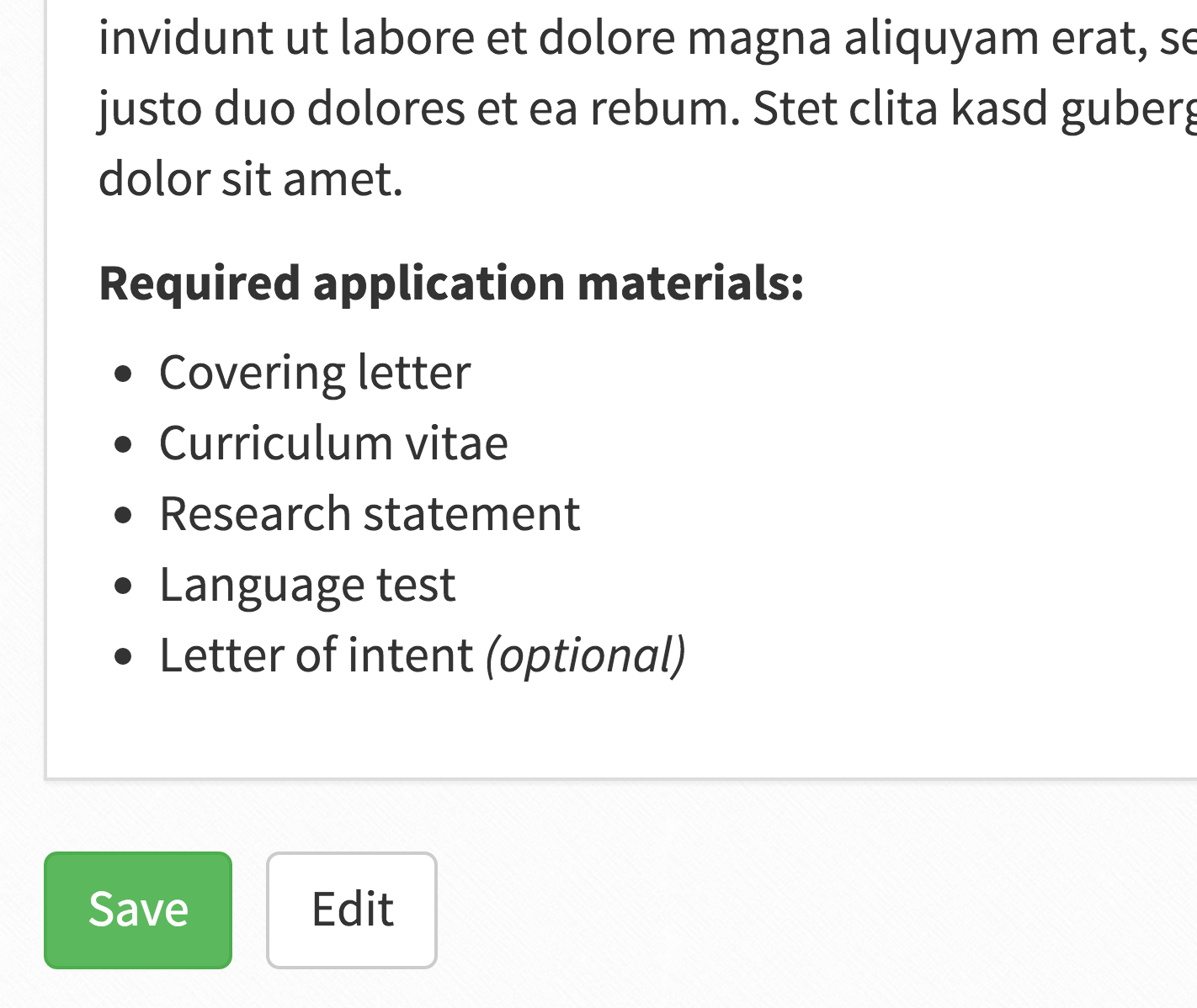The width and height of the screenshot is (1197, 1008).
Task: Click the 'Covering letter' list item
Action: tap(315, 373)
